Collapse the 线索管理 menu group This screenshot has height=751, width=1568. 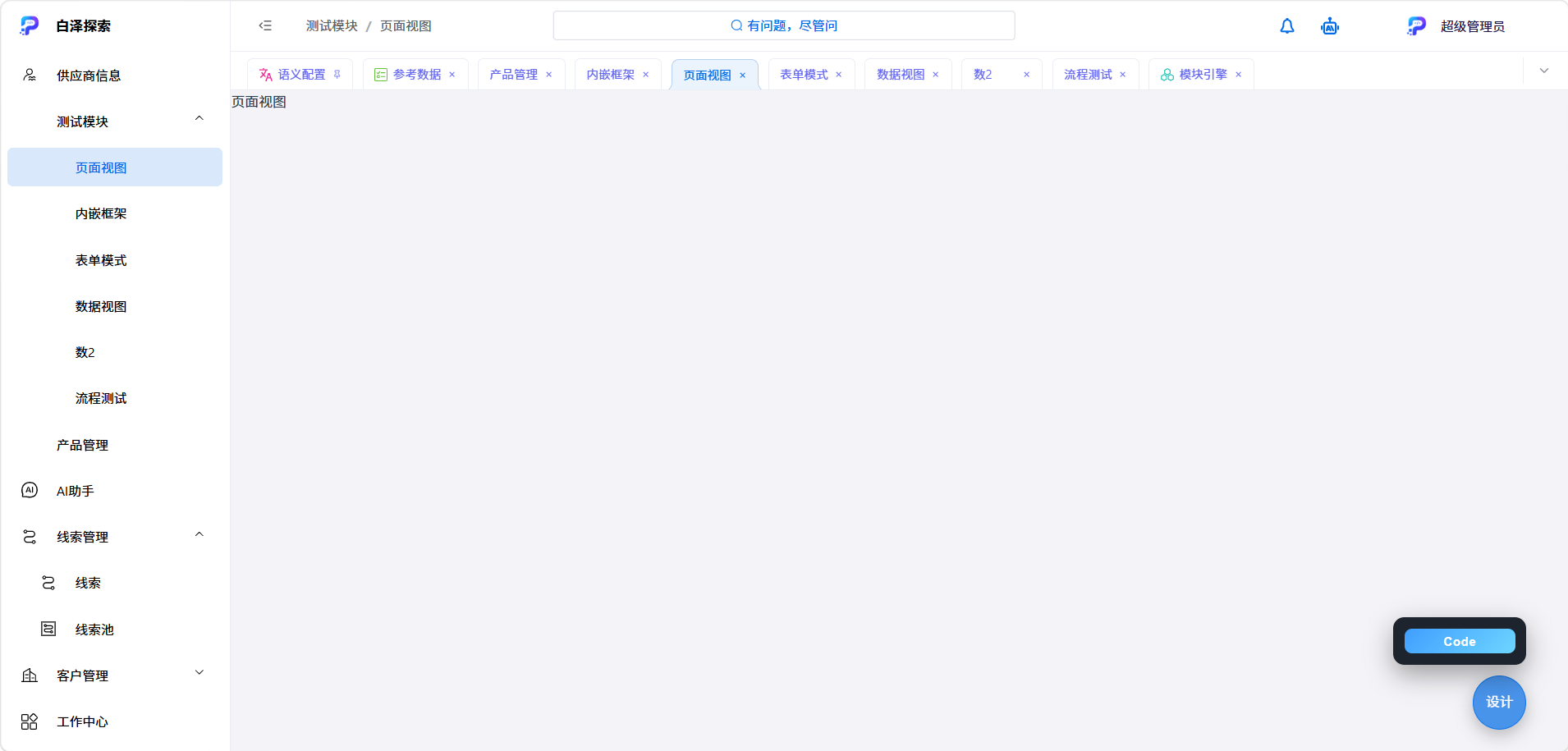tap(199, 535)
